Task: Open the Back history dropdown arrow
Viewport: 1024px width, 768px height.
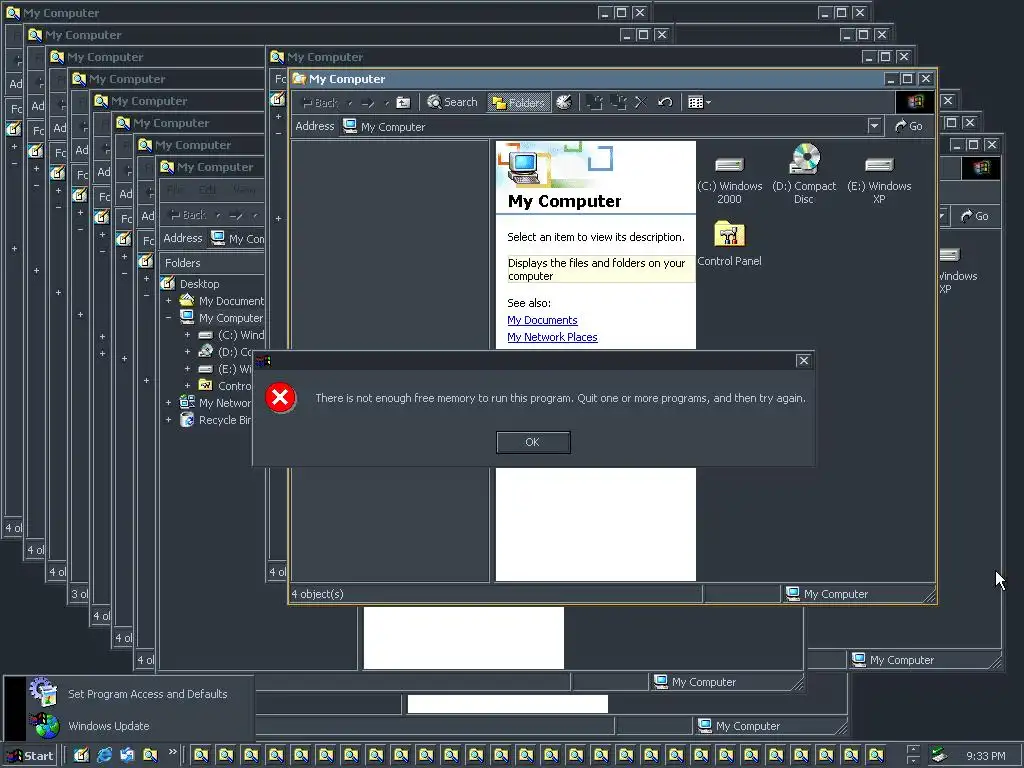Action: [350, 103]
